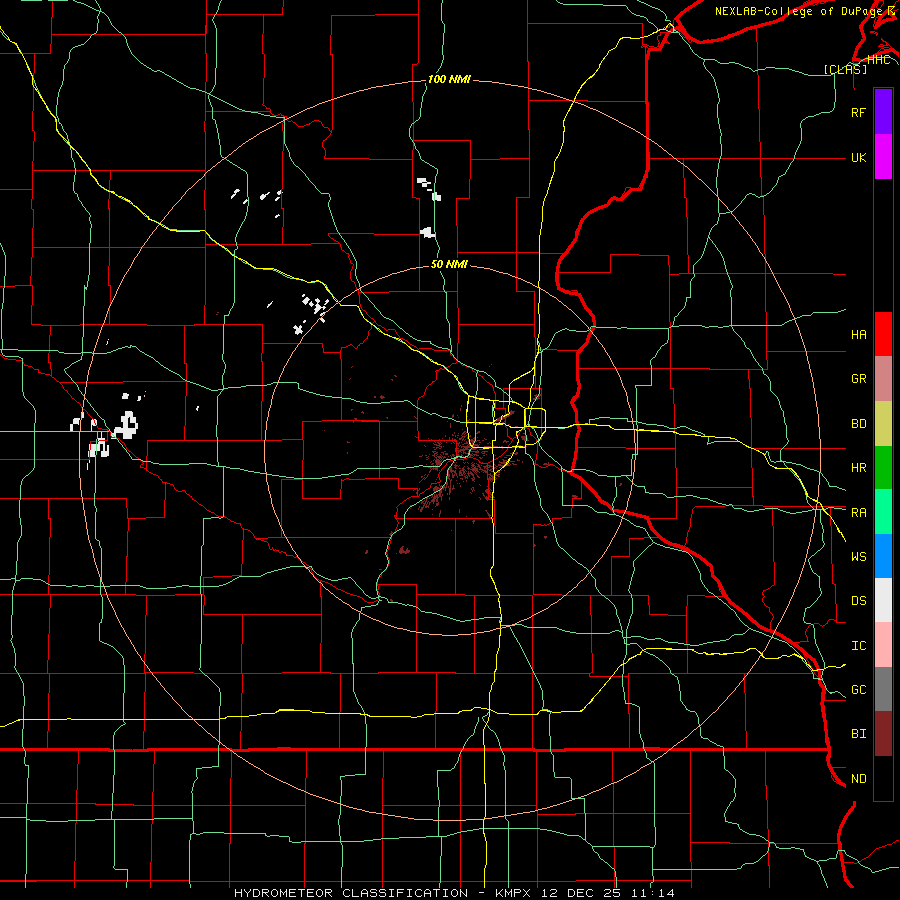Image resolution: width=900 pixels, height=900 pixels.
Task: Click the GC legend label
Action: tap(858, 689)
